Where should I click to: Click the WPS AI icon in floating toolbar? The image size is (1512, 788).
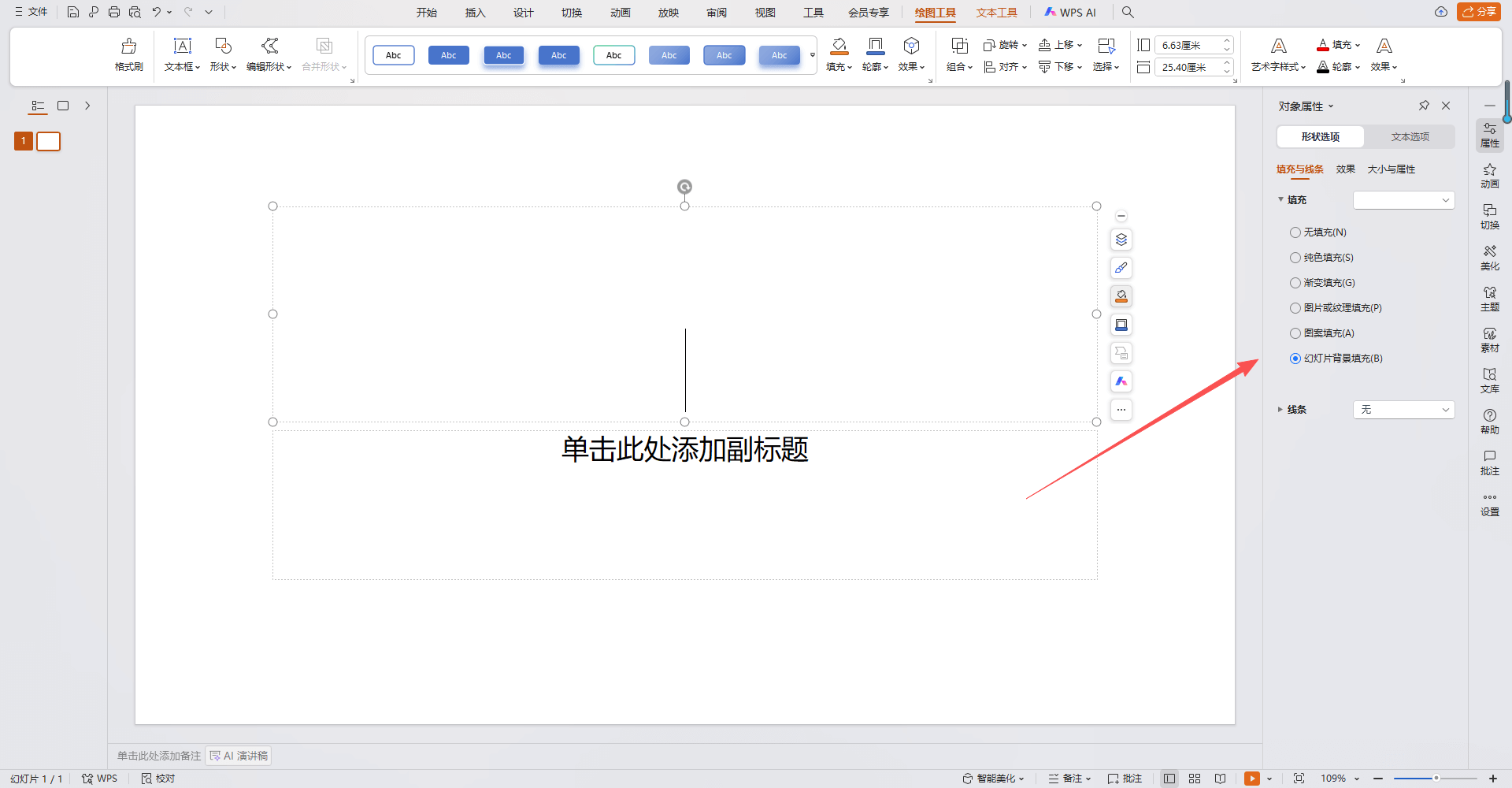pos(1121,381)
